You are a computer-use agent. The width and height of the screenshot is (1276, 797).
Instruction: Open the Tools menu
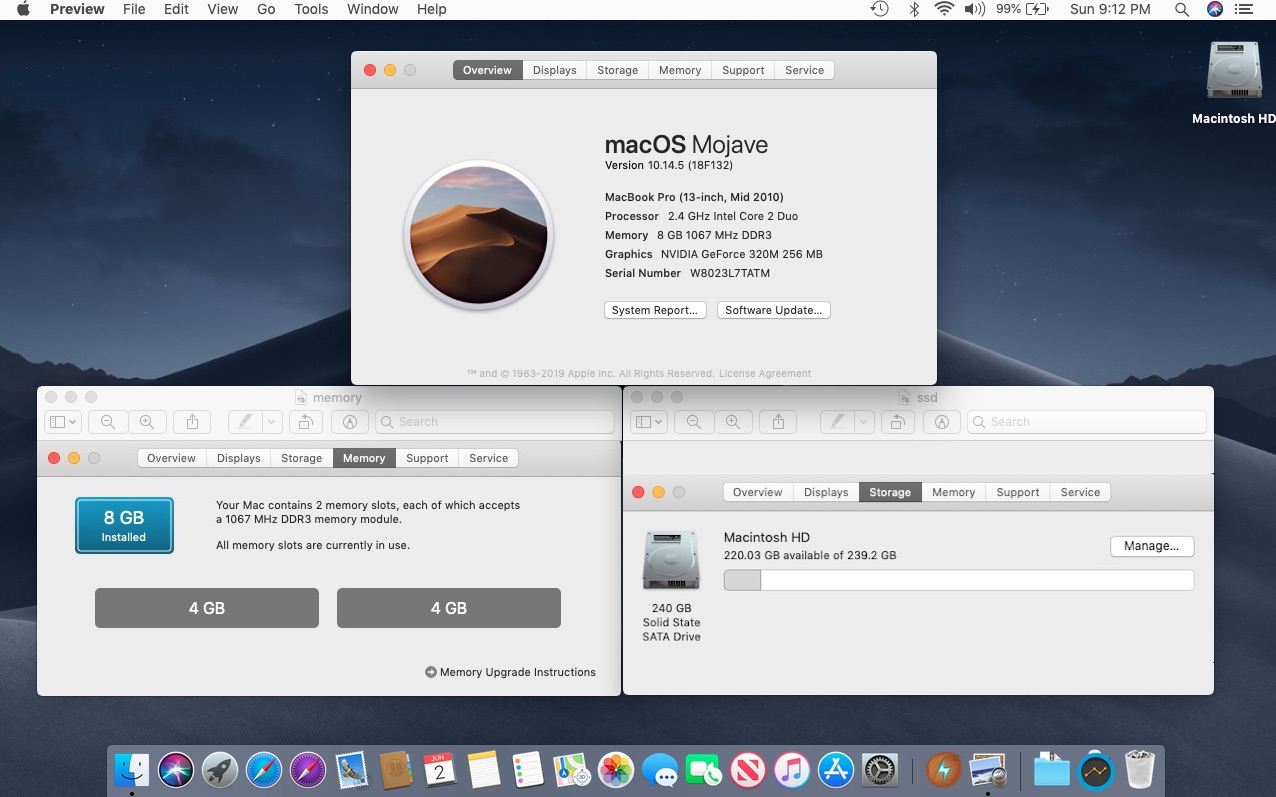click(311, 9)
